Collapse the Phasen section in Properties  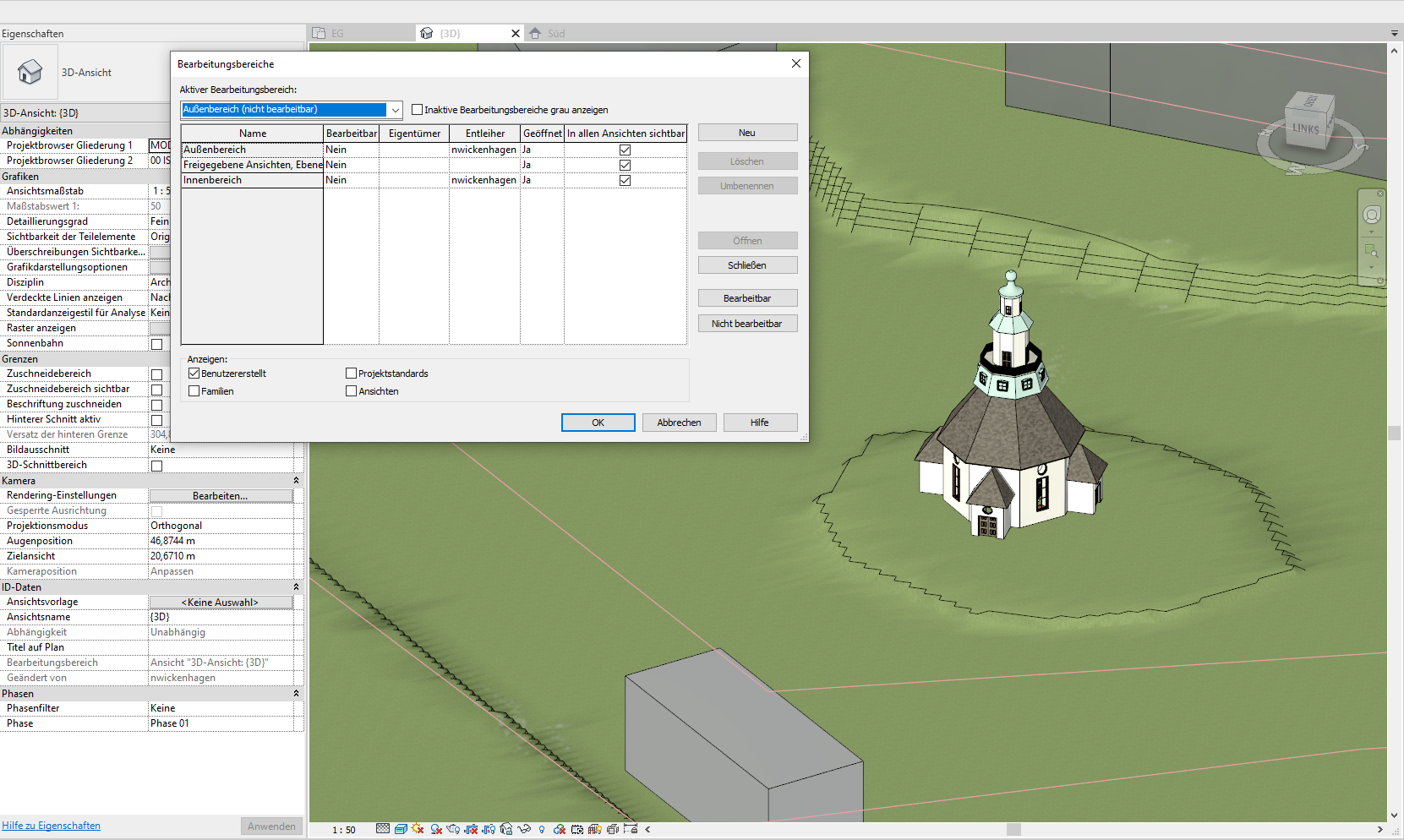(296, 693)
